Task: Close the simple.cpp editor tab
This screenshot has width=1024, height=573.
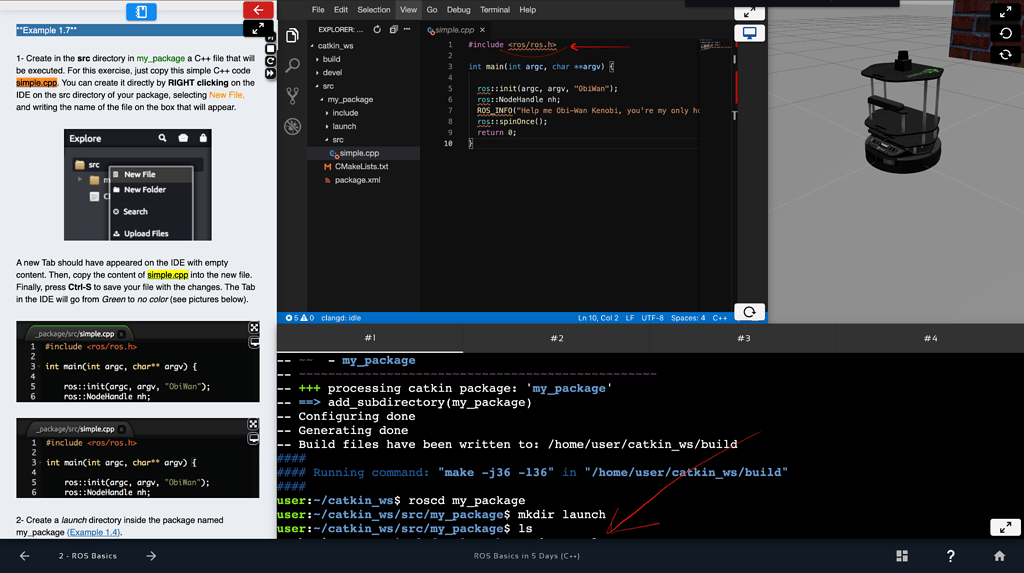Action: click(483, 30)
